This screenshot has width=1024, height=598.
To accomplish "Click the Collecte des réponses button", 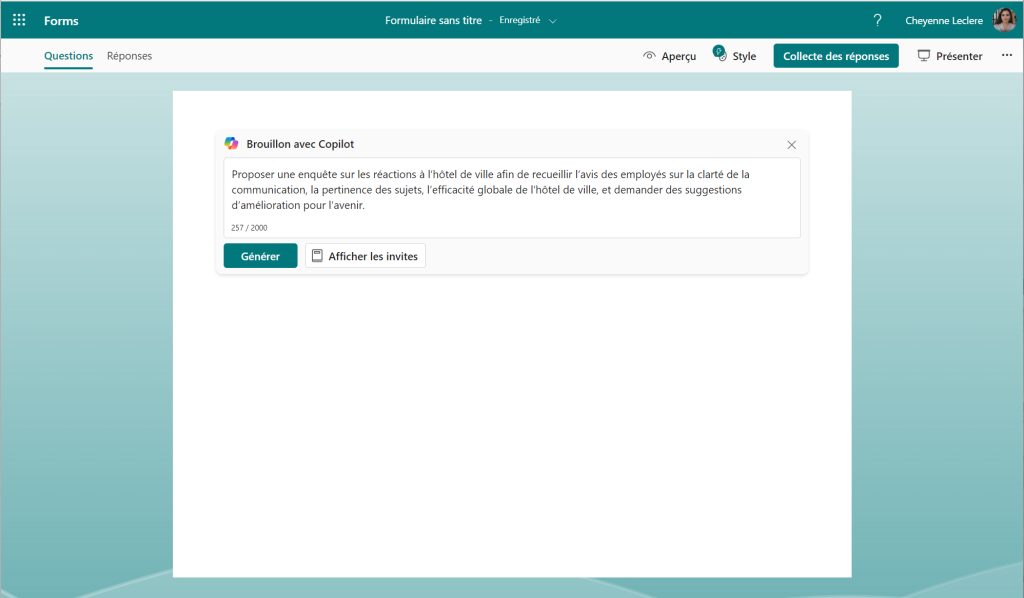I will tap(836, 56).
